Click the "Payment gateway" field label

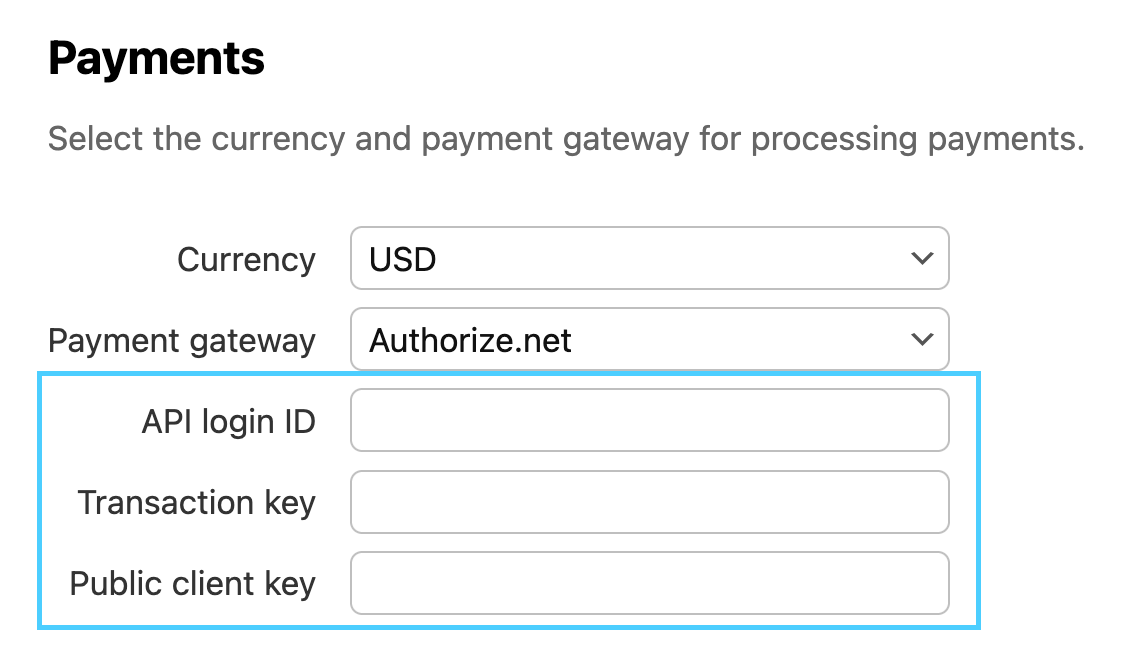coord(182,341)
